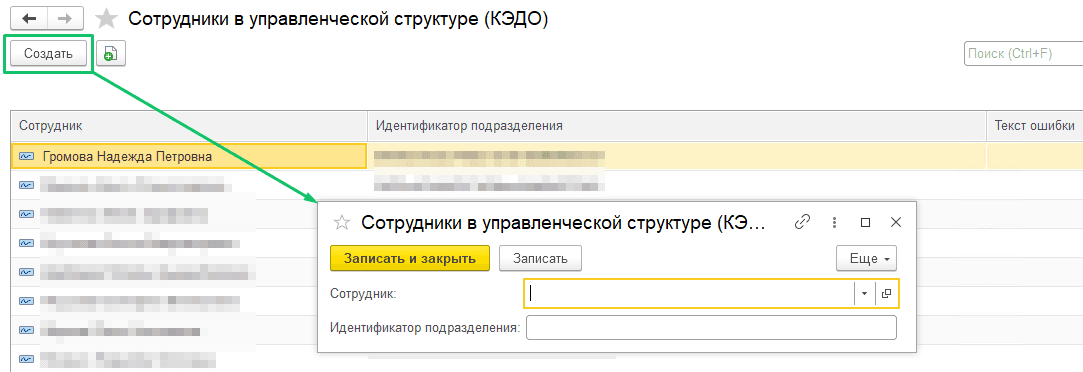The width and height of the screenshot is (1083, 372).
Task: Focus the Сотрудник input field
Action: (689, 293)
